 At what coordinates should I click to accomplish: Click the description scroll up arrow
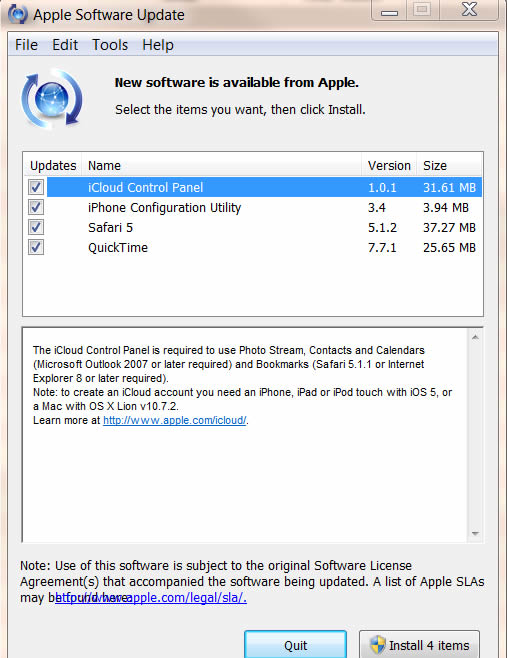coord(475,337)
